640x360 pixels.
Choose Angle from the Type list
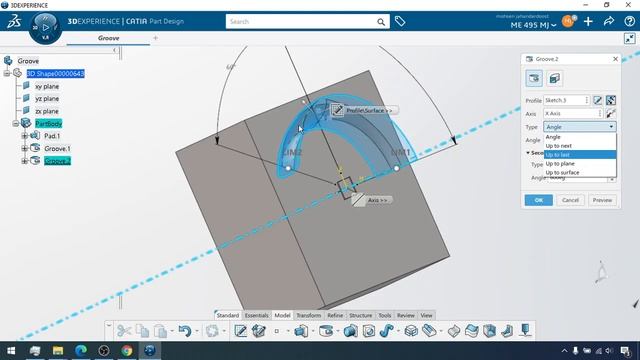[x=580, y=137]
